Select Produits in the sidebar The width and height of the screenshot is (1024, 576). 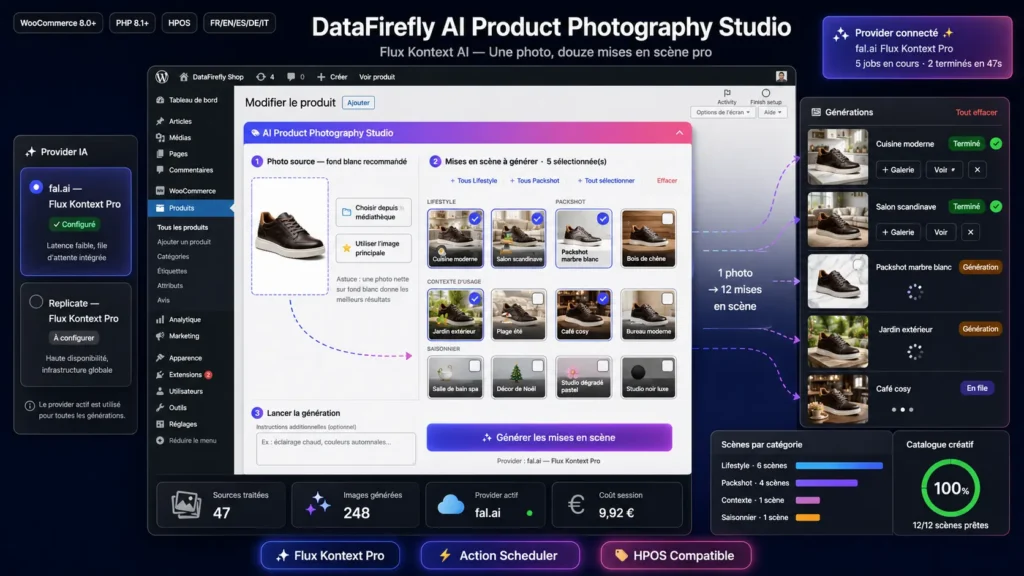tap(181, 208)
